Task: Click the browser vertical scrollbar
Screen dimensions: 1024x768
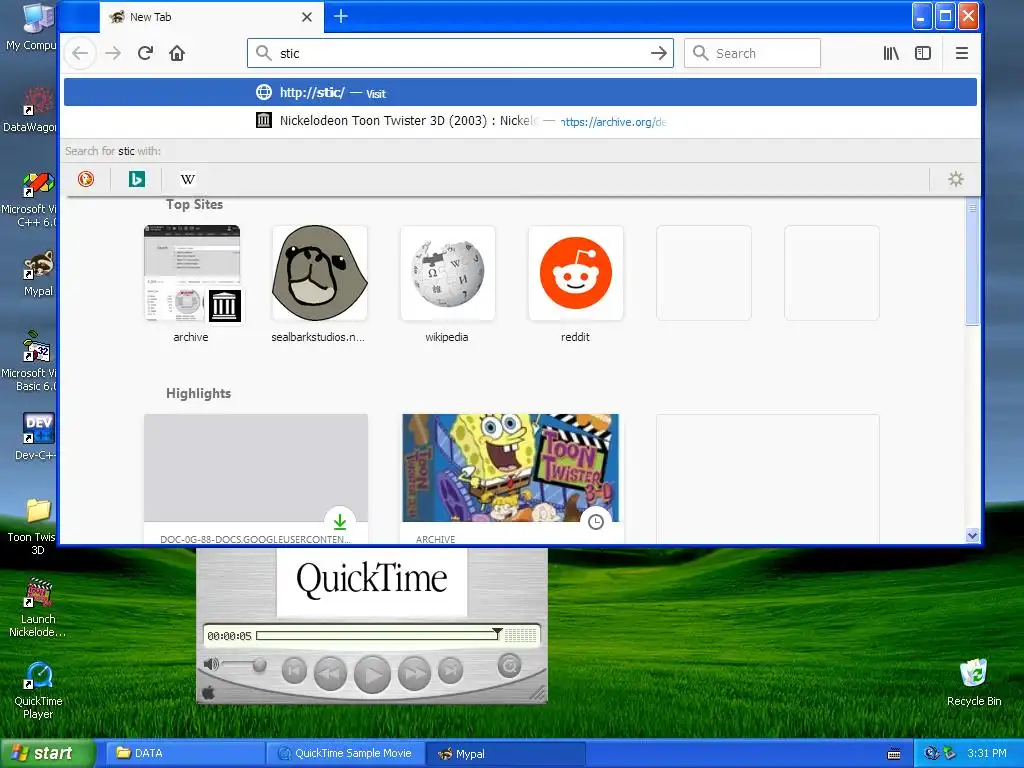Action: tap(972, 261)
